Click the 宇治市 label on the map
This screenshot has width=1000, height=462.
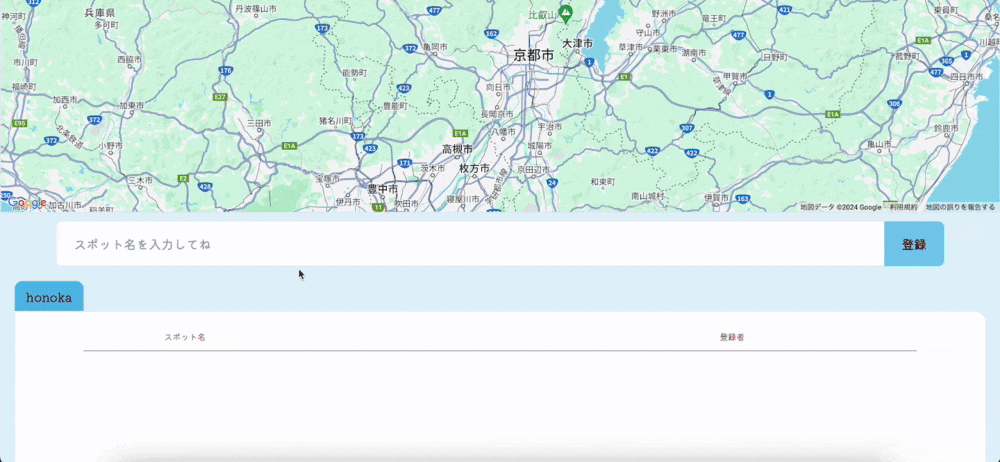coord(550,128)
